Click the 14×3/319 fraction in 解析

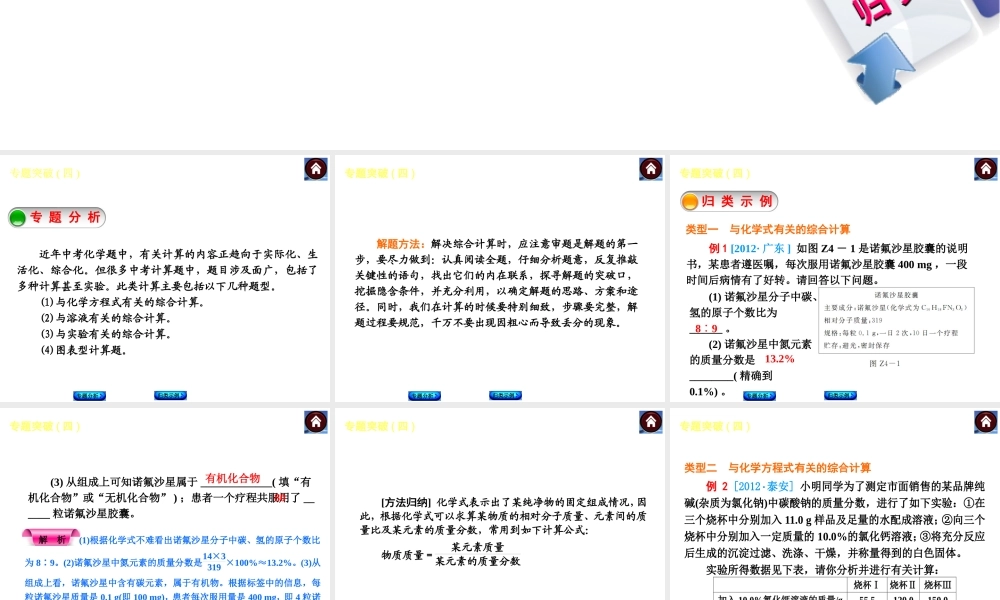click(x=214, y=561)
